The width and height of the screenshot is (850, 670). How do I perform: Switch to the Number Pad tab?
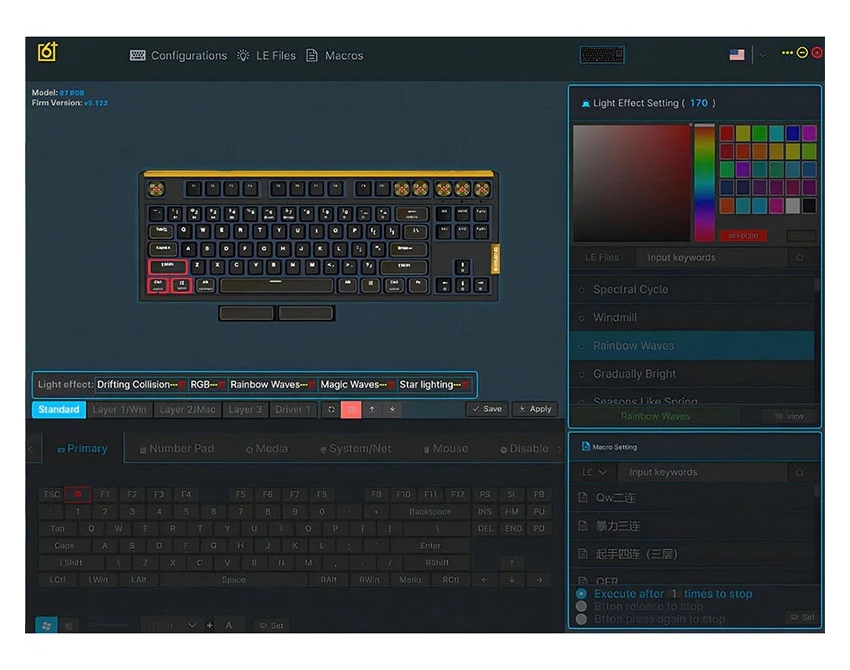click(x=176, y=449)
